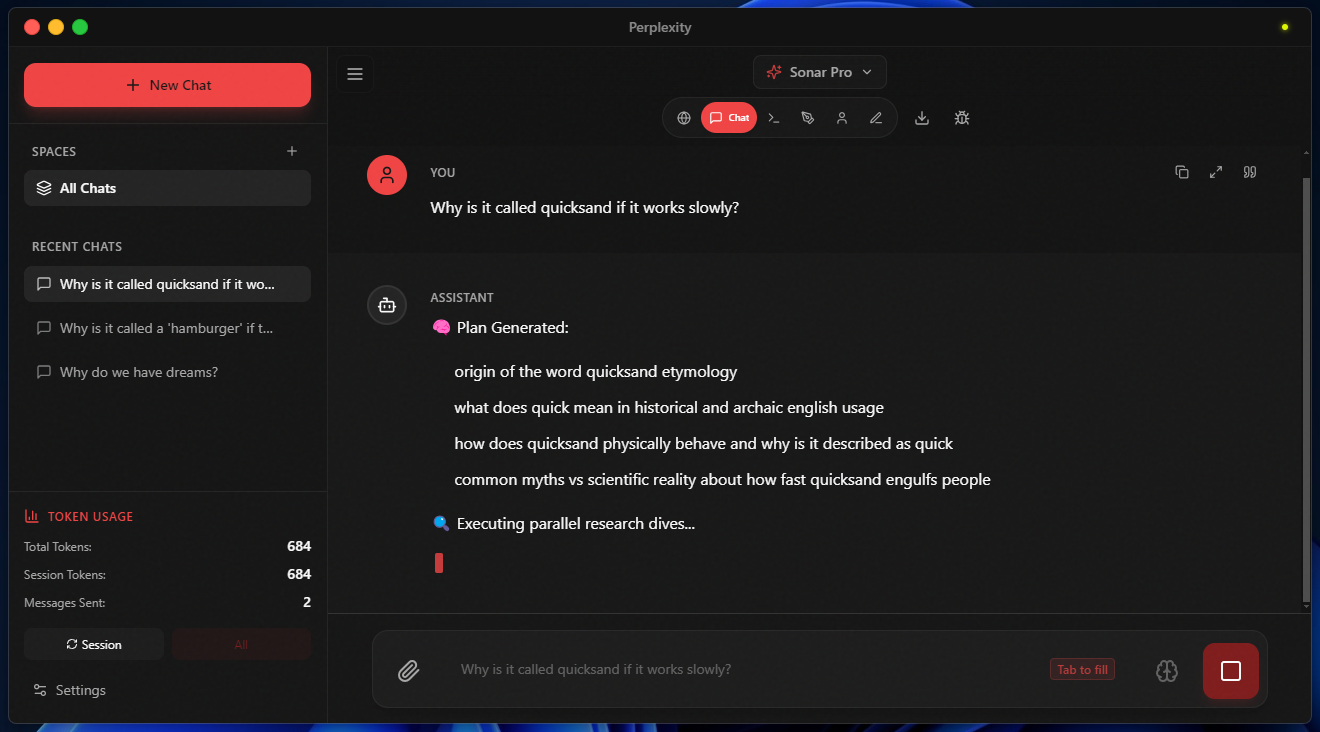Viewport: 1320px width, 732px height.
Task: Open All Chats space
Action: click(x=167, y=188)
